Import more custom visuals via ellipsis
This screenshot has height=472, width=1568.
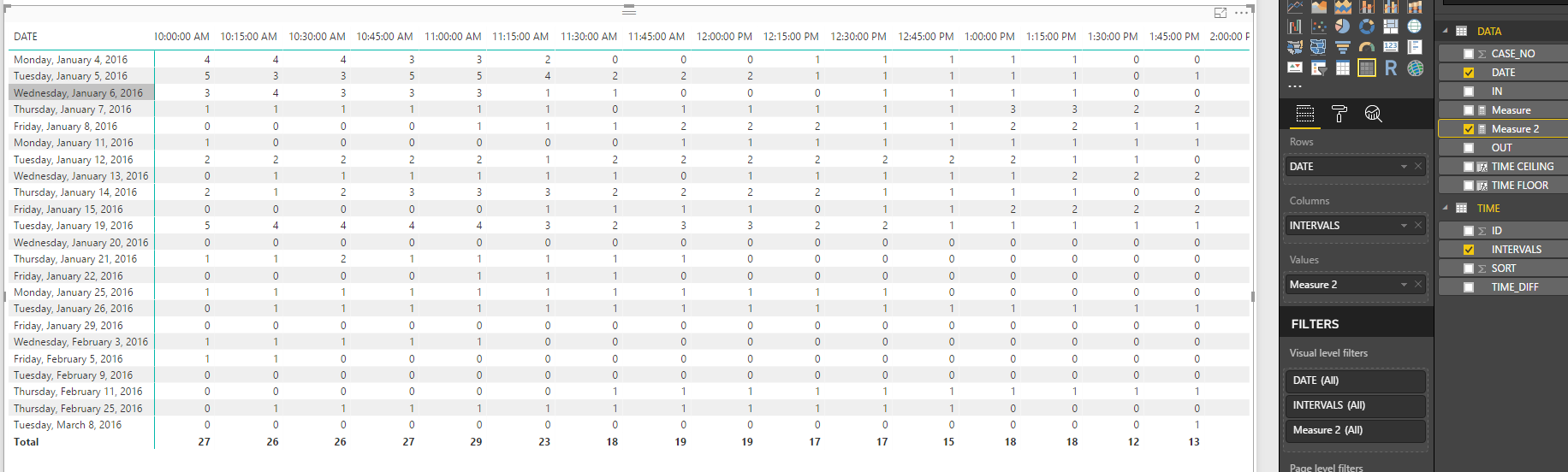[1295, 86]
